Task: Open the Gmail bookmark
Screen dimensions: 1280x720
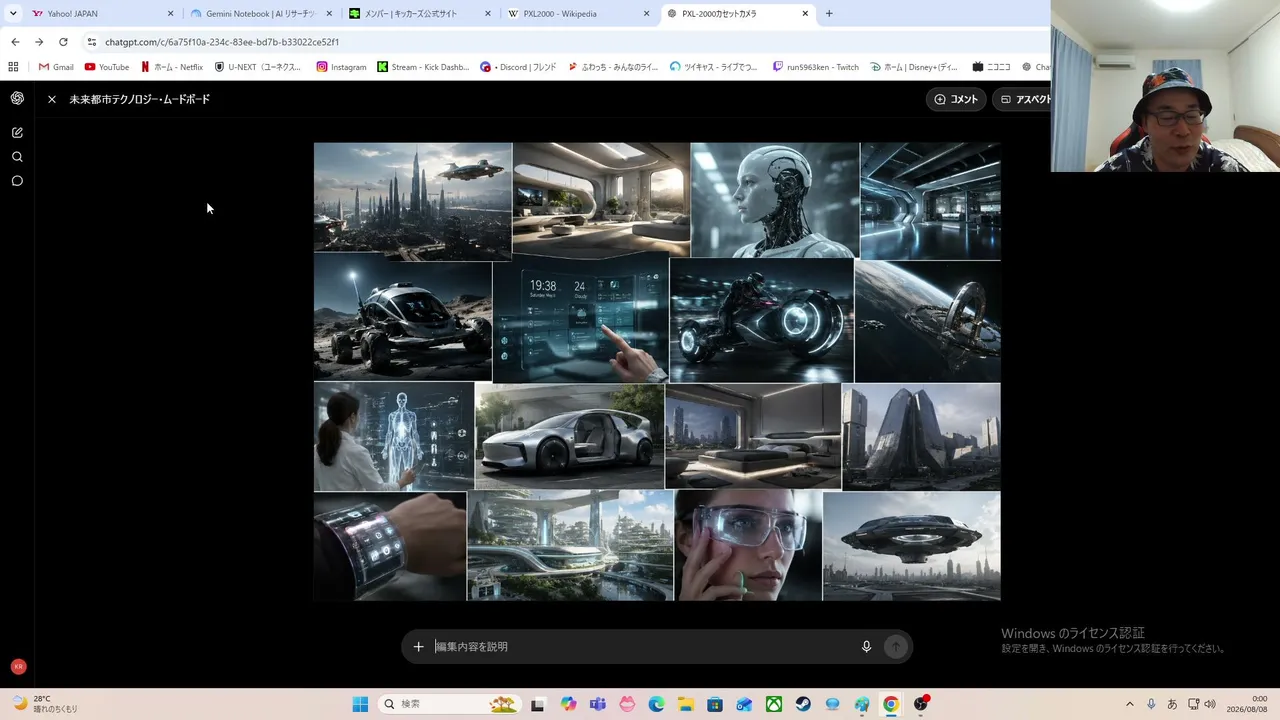Action: coord(56,67)
